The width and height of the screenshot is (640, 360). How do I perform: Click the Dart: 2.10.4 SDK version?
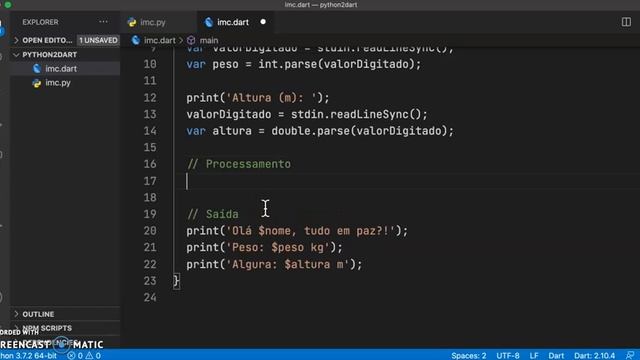[594, 356]
